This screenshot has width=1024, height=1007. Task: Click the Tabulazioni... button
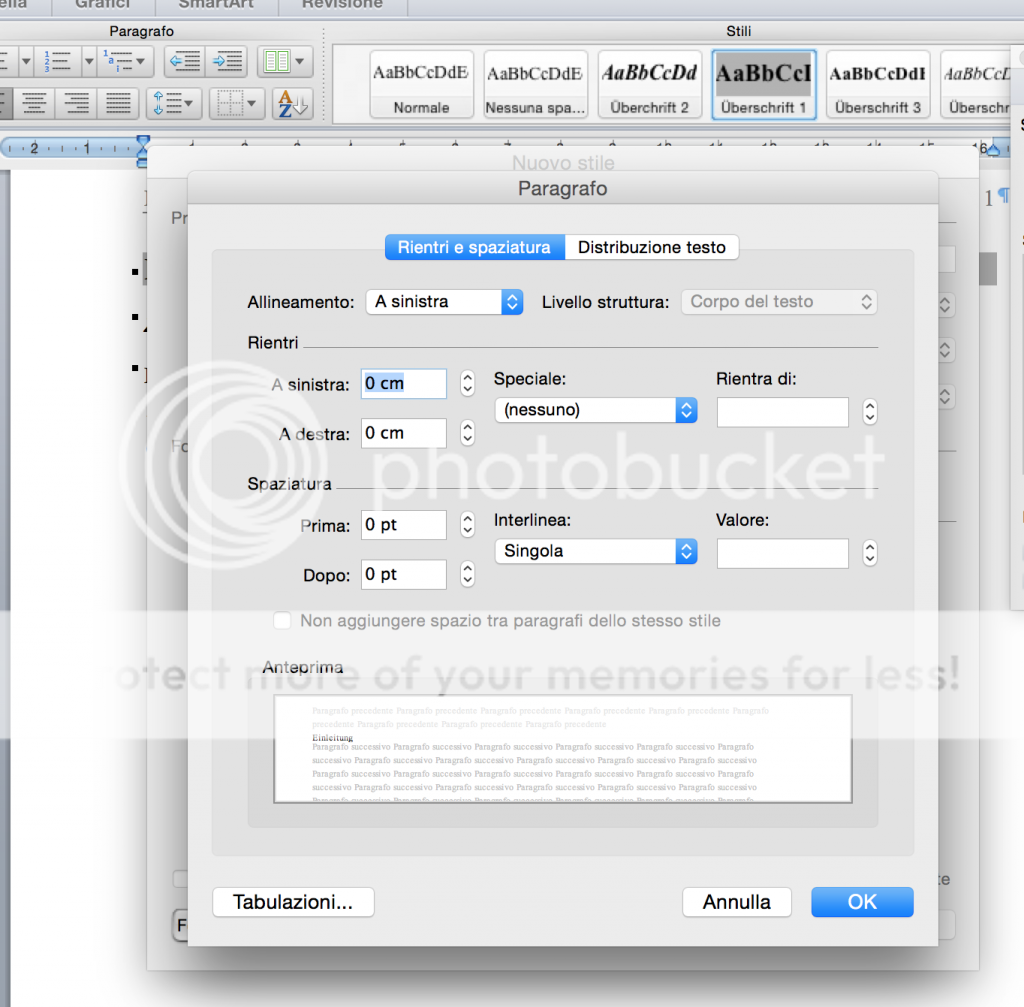[293, 902]
